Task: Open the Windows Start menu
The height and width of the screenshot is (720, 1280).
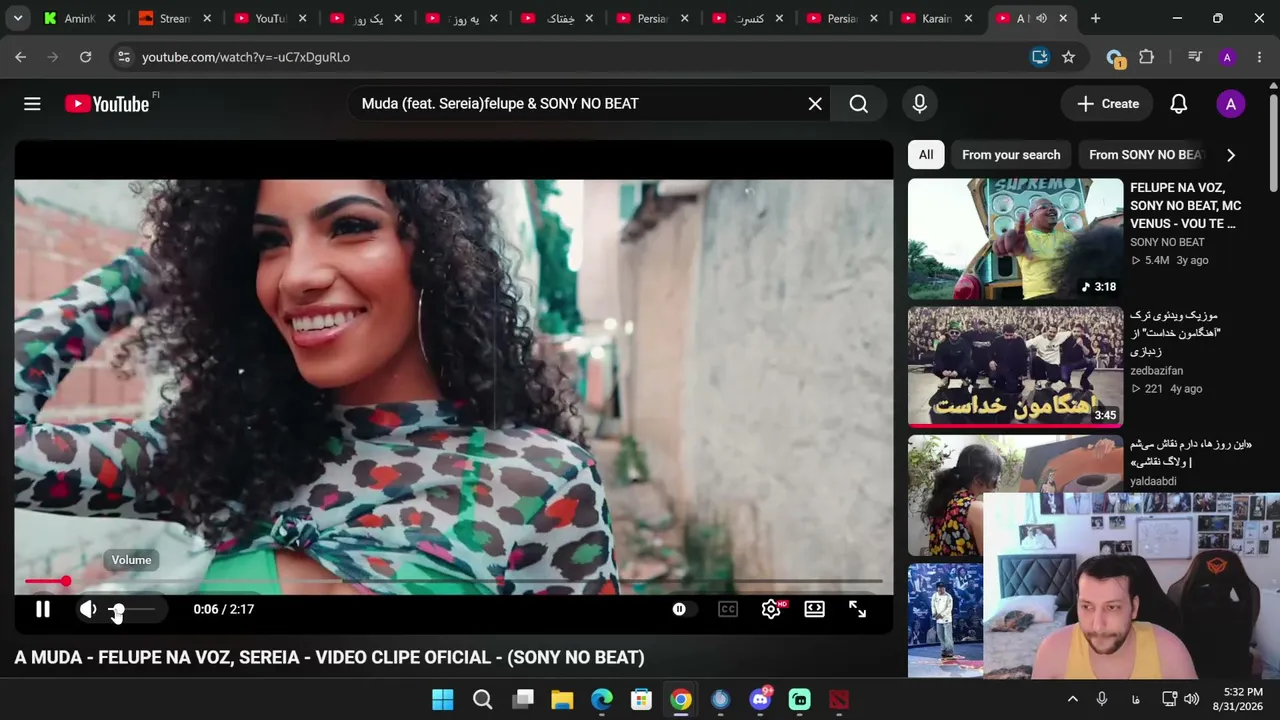Action: pyautogui.click(x=443, y=699)
